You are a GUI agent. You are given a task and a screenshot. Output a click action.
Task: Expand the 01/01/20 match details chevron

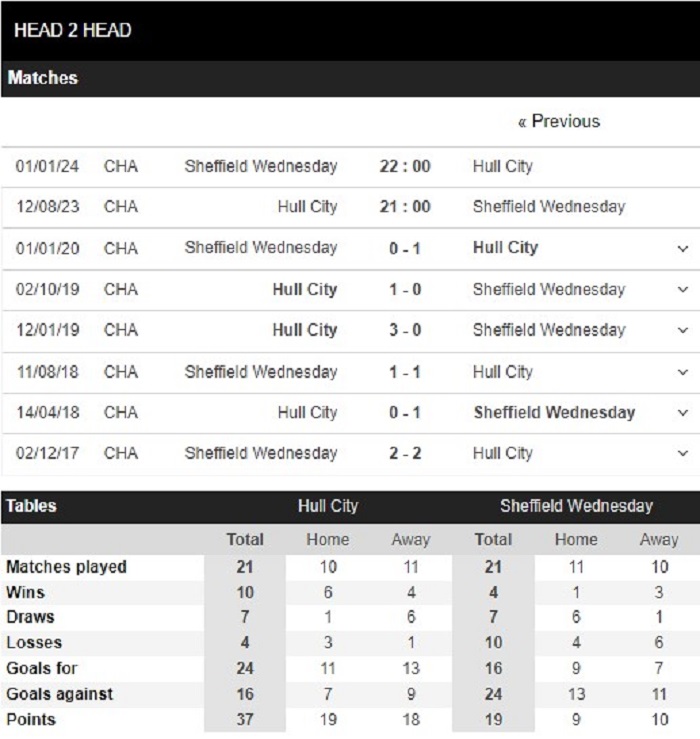click(683, 248)
